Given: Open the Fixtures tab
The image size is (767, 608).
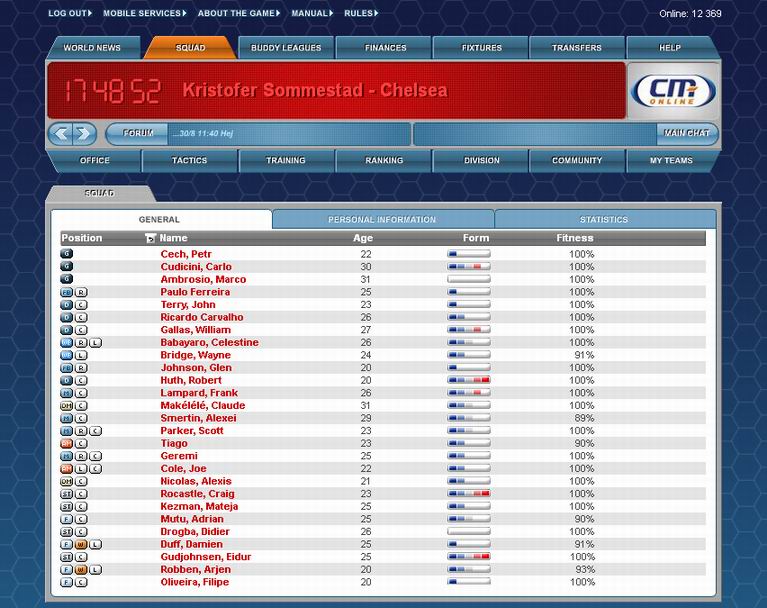Looking at the screenshot, I should (x=482, y=48).
